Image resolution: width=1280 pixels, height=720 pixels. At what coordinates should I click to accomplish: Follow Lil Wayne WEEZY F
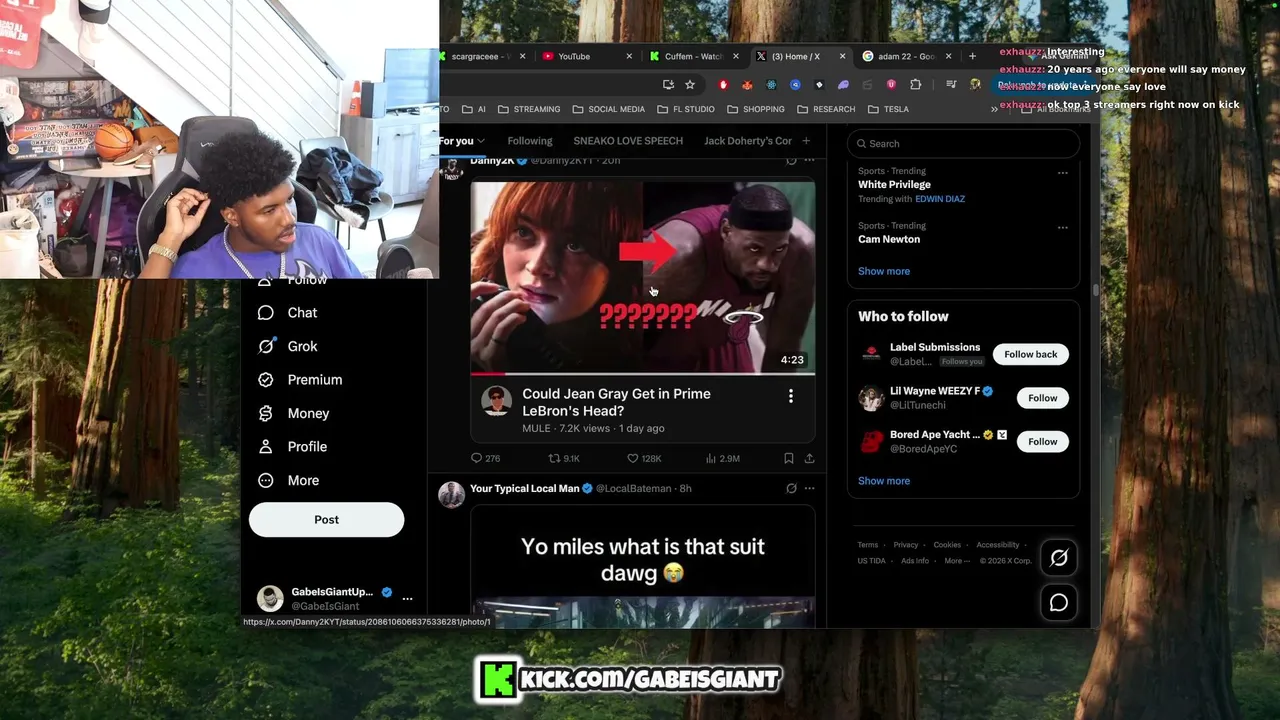click(1042, 398)
